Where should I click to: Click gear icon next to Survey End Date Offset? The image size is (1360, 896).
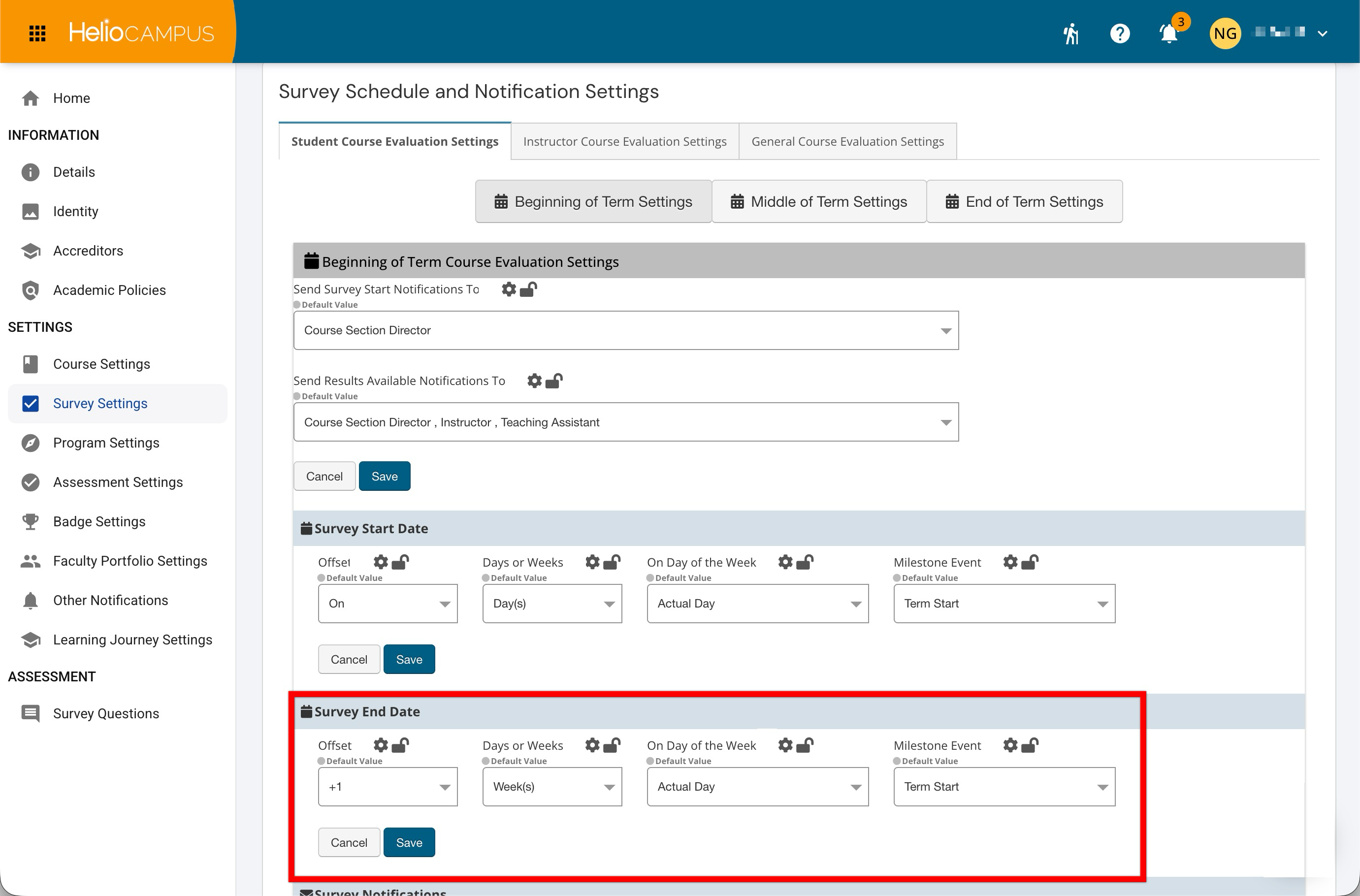tap(381, 745)
